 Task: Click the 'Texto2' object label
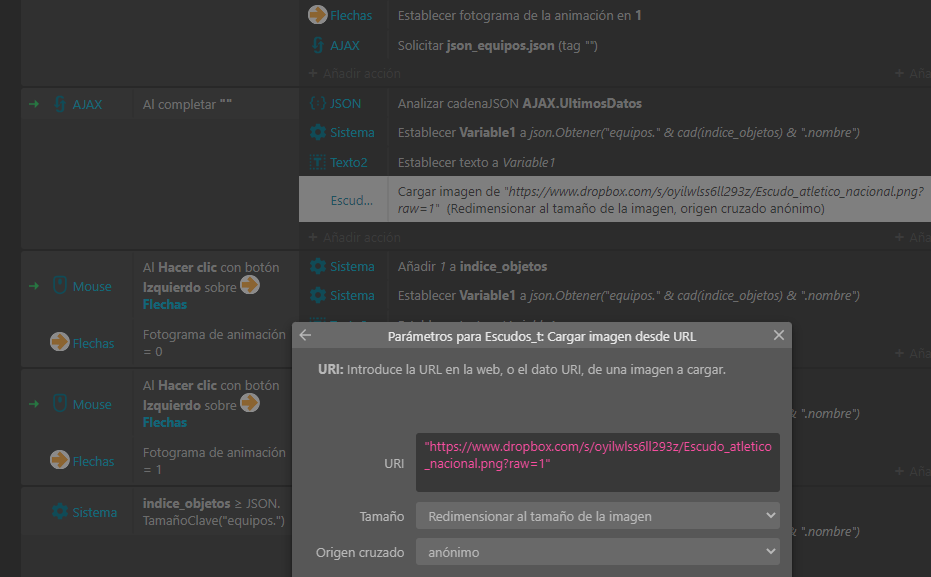pyautogui.click(x=349, y=162)
